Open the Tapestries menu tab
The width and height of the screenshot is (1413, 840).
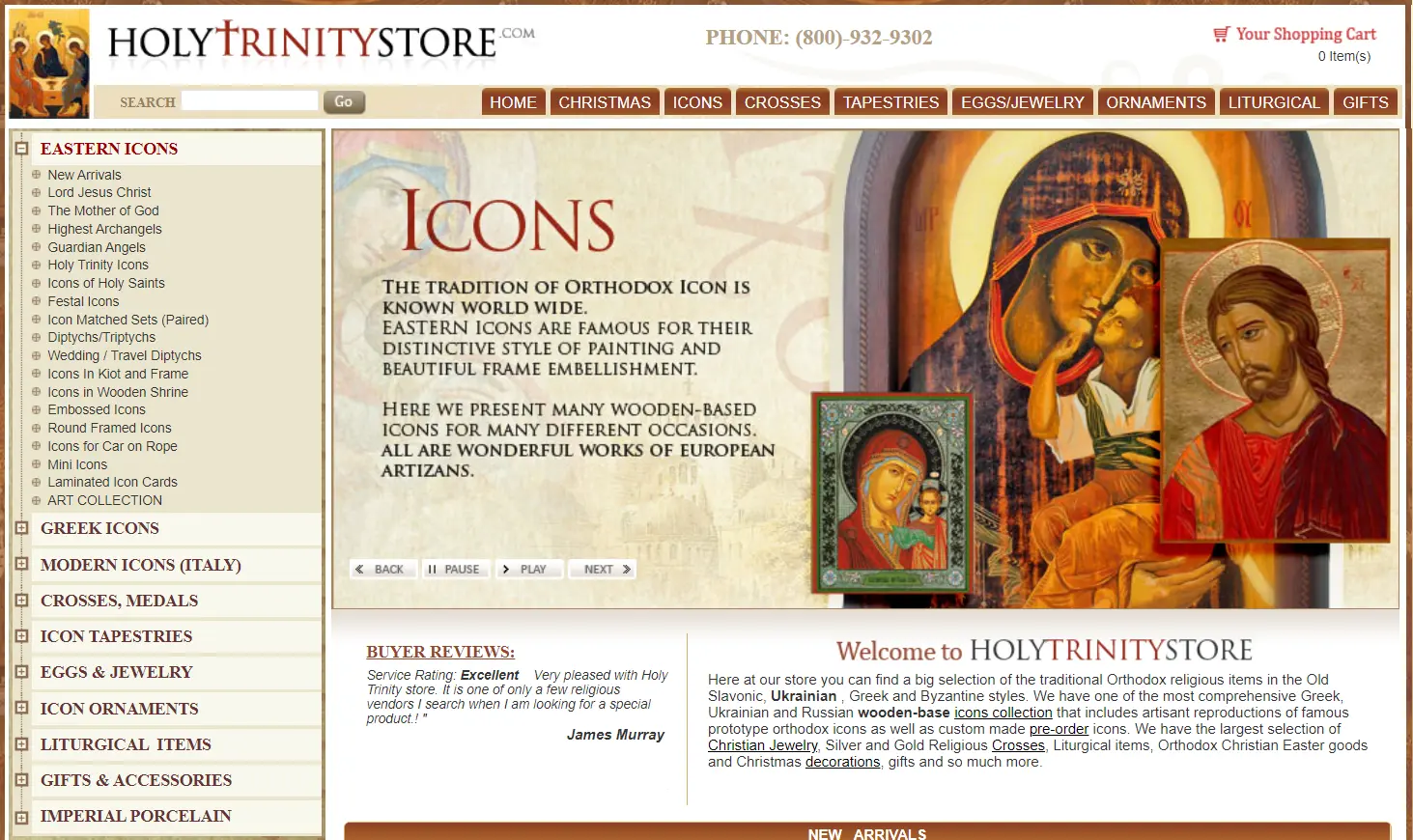(890, 102)
